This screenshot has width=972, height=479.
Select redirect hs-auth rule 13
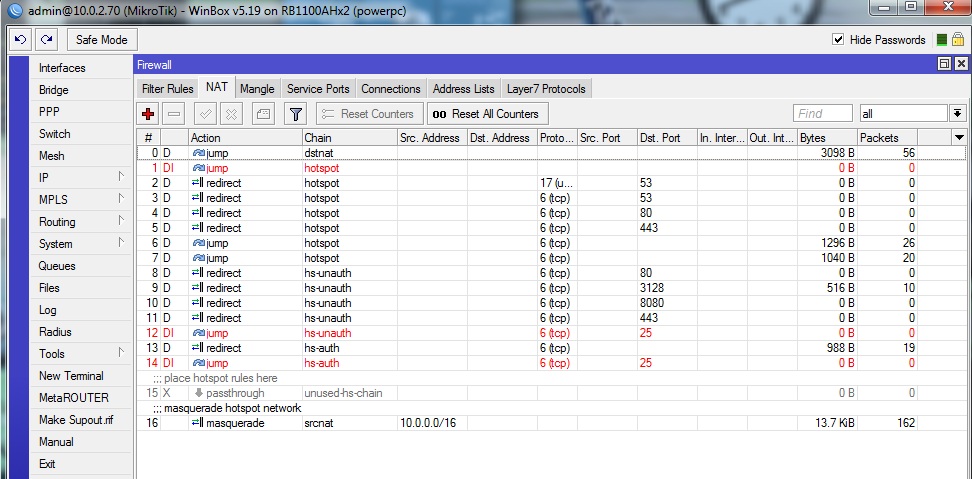pos(551,348)
